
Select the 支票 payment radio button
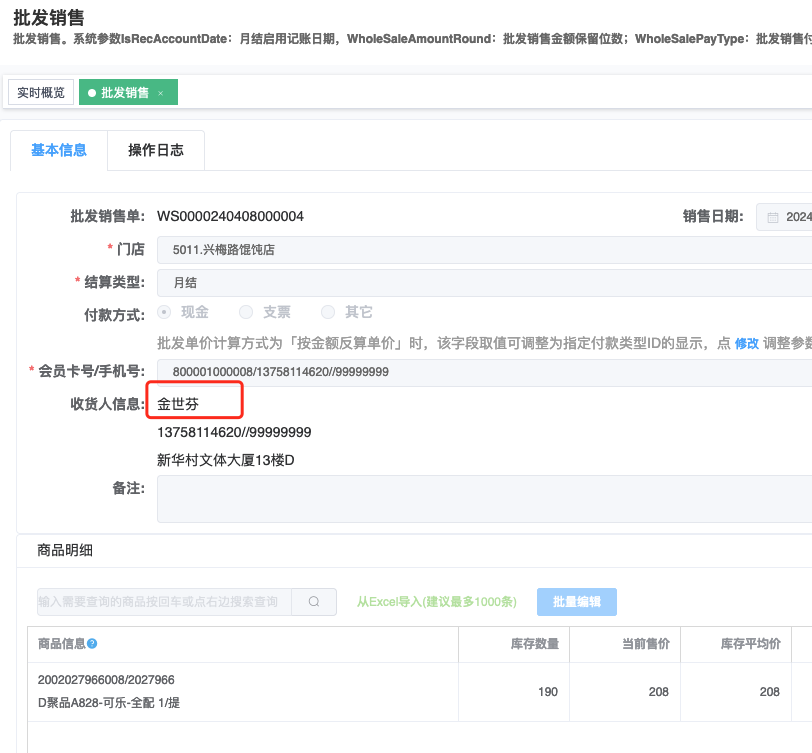246,312
